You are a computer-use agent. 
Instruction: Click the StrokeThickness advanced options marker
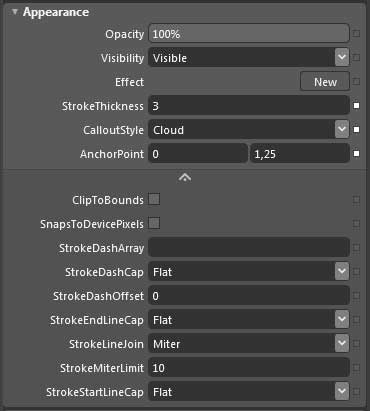tap(356, 106)
